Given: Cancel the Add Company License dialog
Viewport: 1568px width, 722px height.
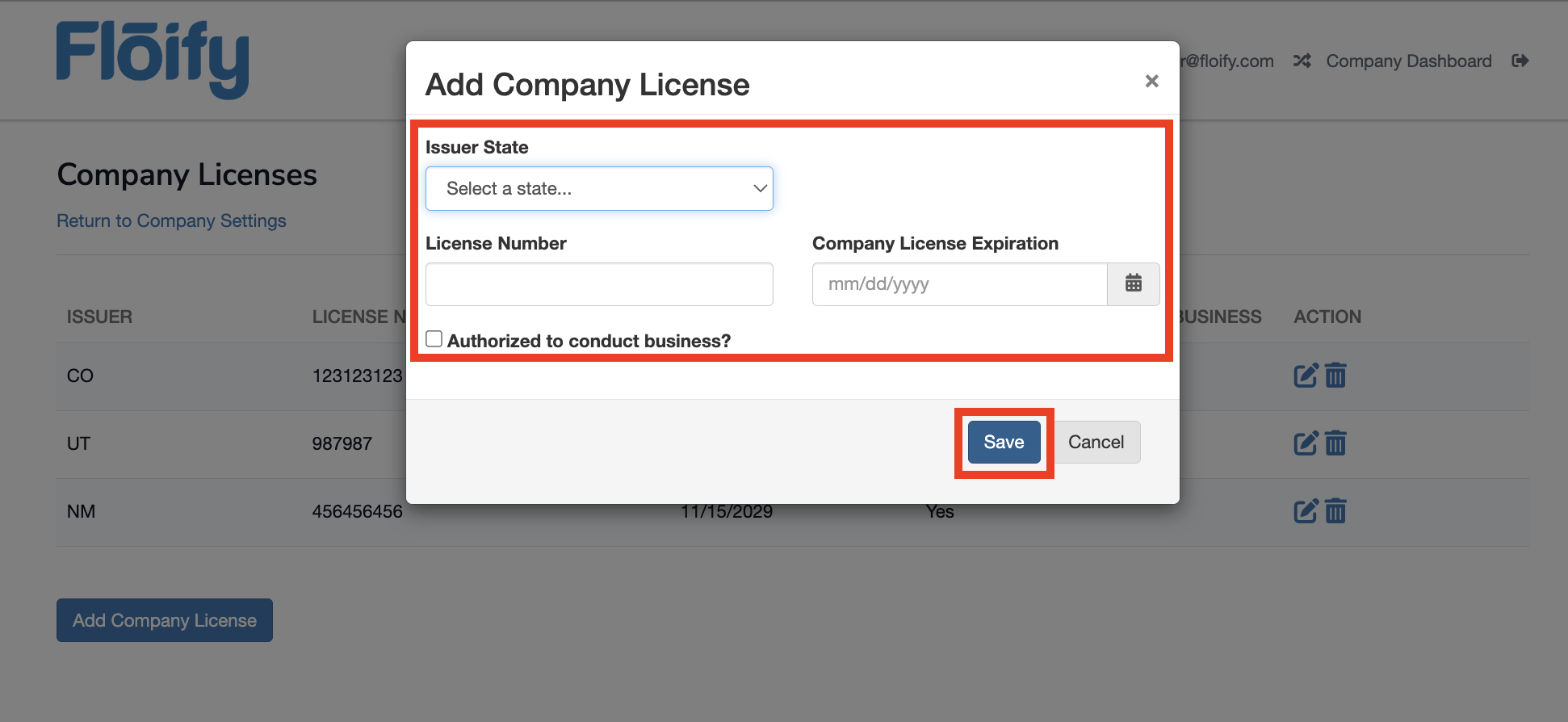Looking at the screenshot, I should click(1096, 443).
